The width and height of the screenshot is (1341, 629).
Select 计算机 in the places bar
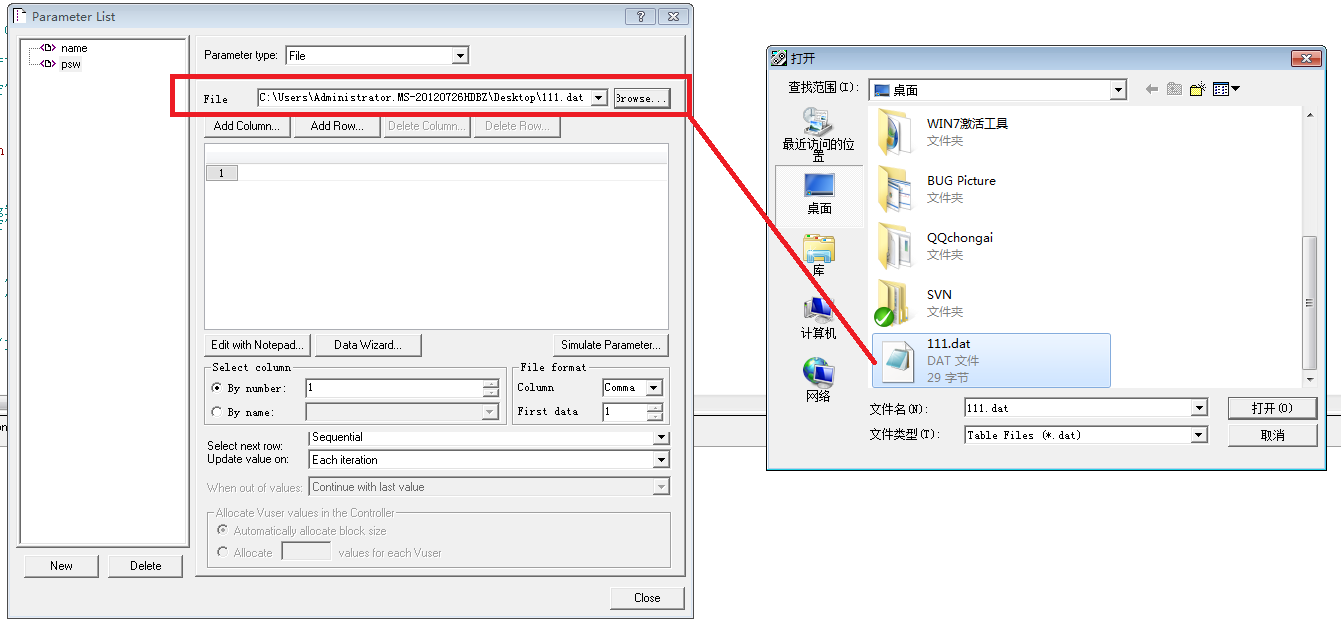819,317
